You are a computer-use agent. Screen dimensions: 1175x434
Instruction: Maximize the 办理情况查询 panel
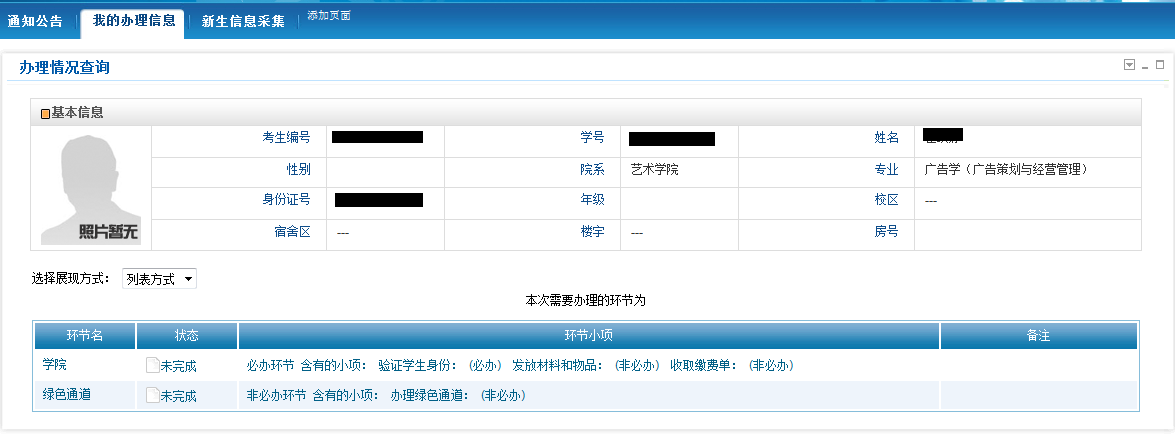(x=1160, y=65)
